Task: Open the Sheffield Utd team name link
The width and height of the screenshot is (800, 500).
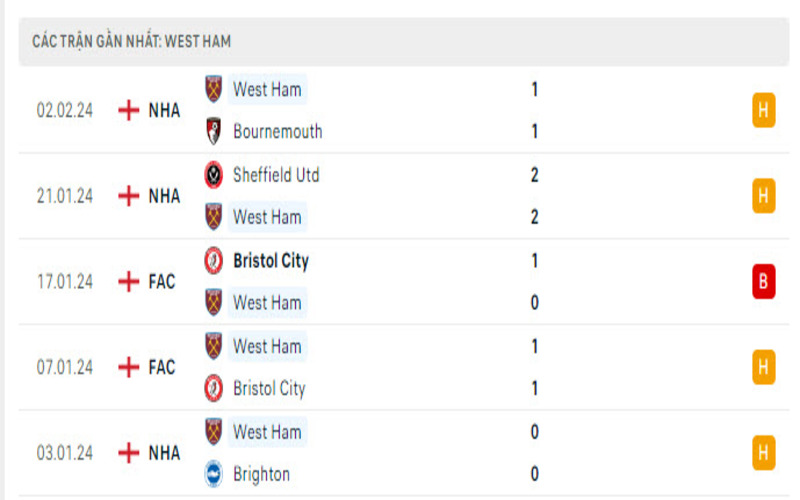Action: [276, 175]
